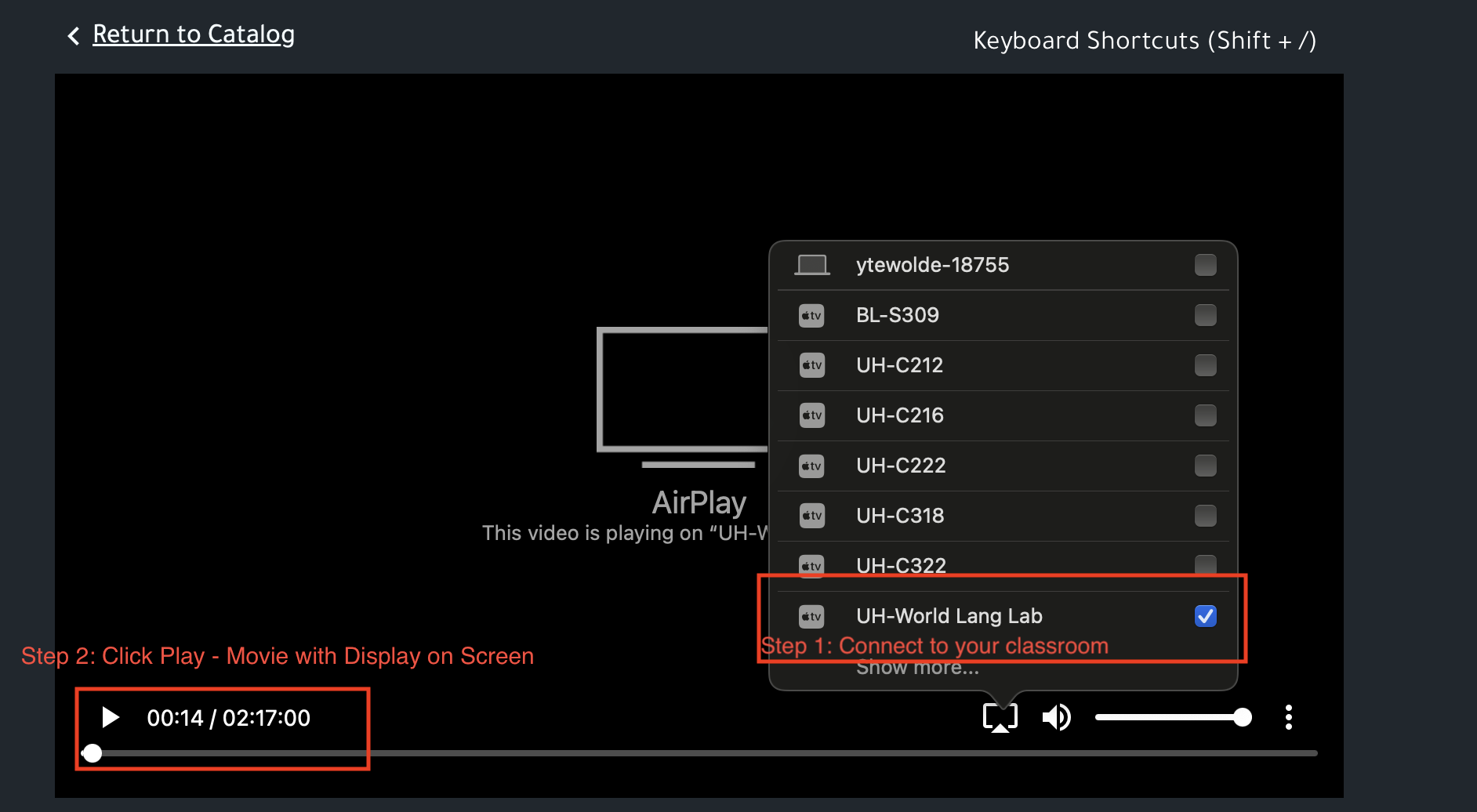This screenshot has height=812, width=1477.
Task: Select UH-C318 as the AirPlay target
Action: click(x=1003, y=516)
